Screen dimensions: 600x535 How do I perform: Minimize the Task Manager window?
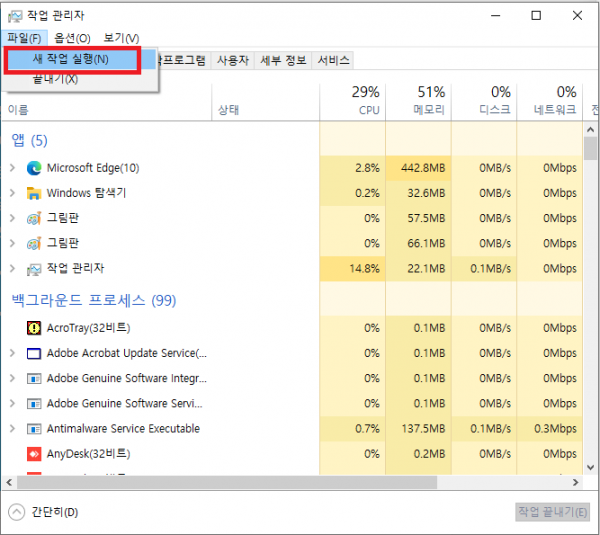point(496,16)
